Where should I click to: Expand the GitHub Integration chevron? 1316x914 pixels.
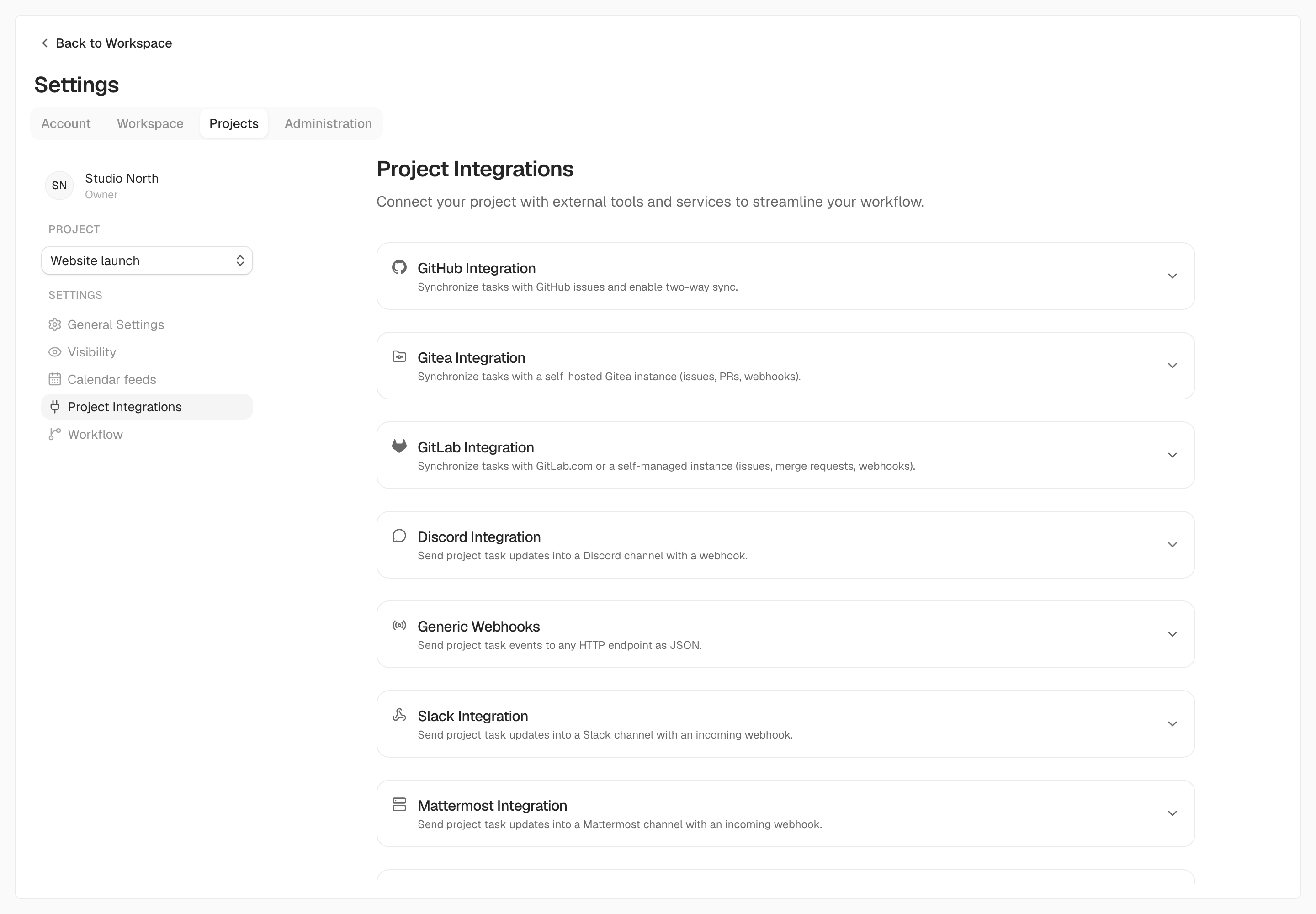point(1172,276)
